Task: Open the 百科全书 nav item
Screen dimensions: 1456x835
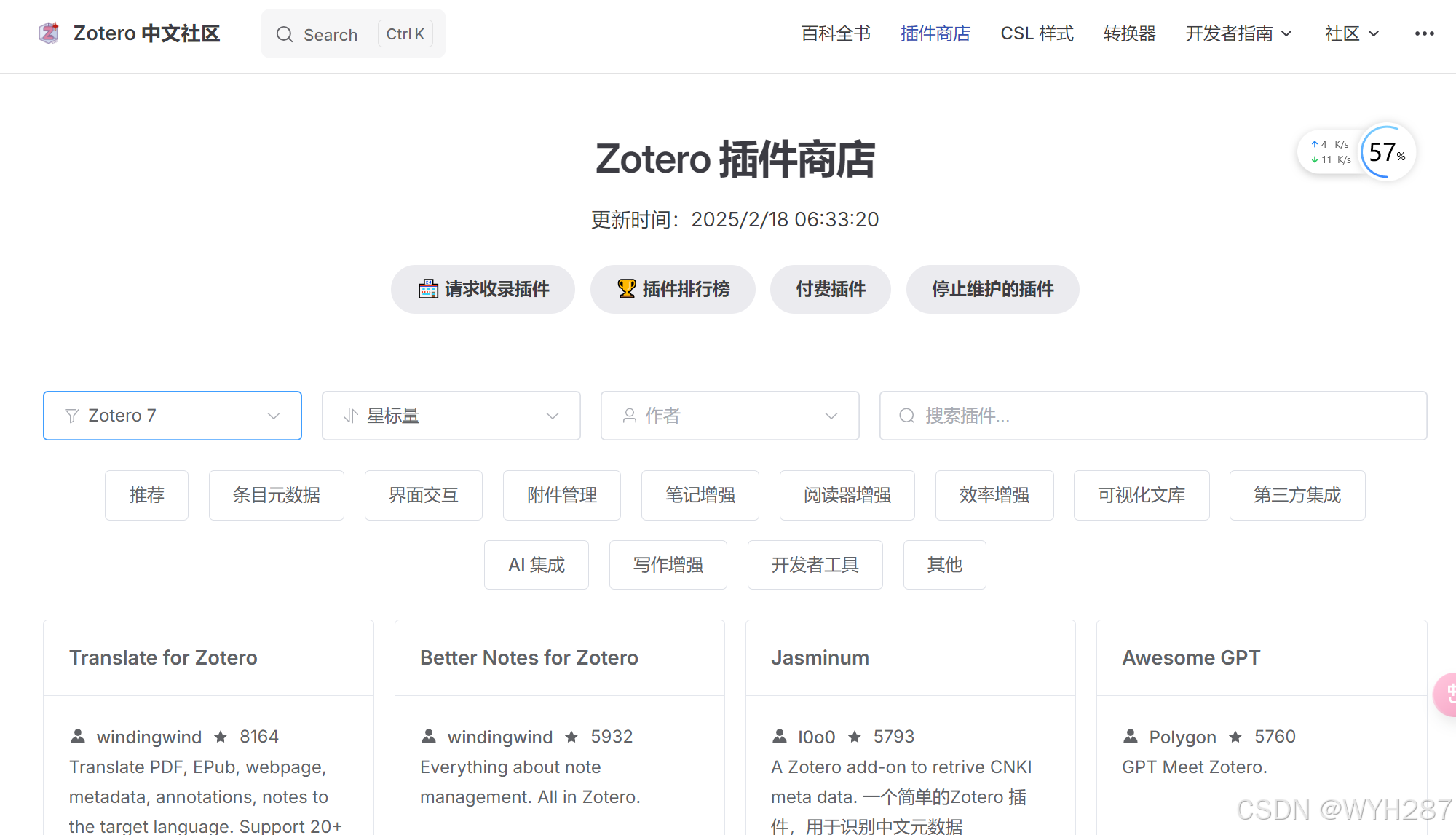Action: 836,33
